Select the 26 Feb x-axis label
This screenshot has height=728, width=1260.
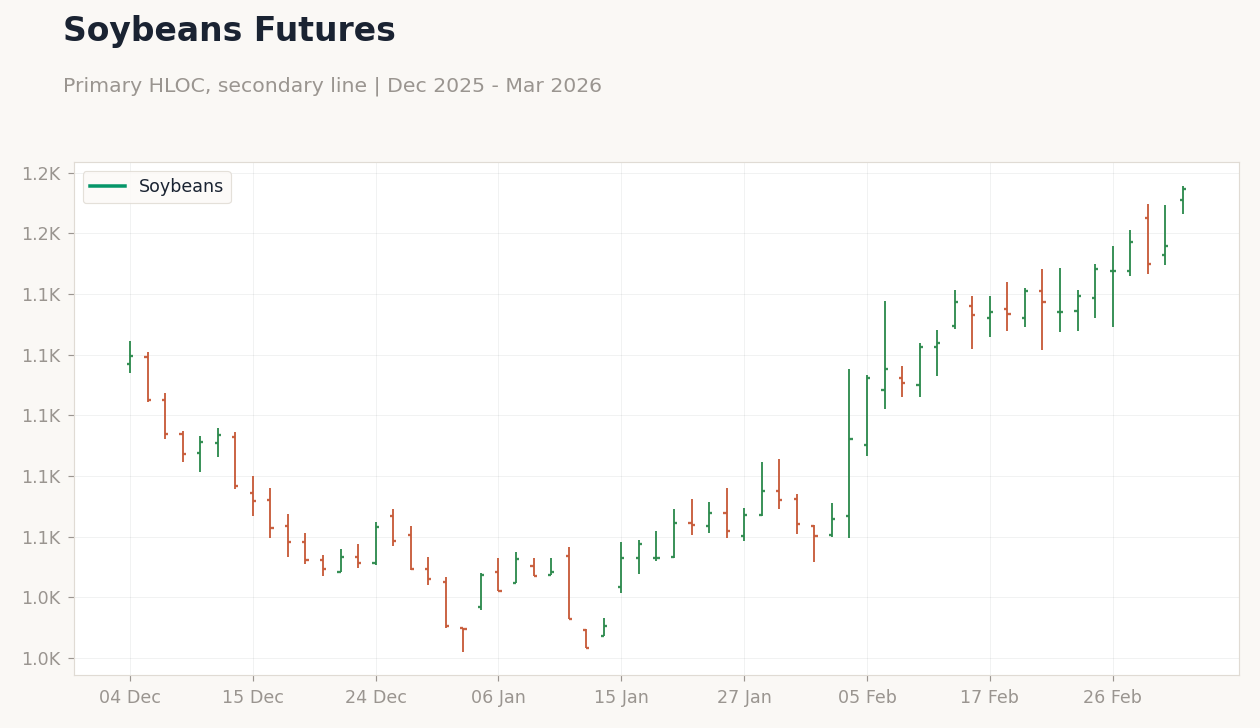[x=1113, y=698]
